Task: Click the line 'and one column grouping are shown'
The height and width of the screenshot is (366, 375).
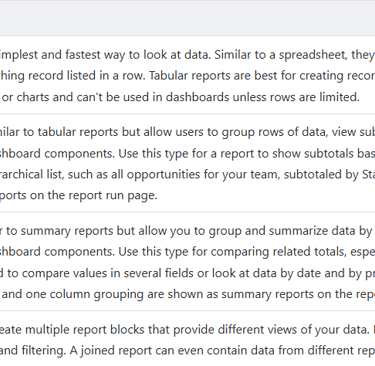Action: coord(188,294)
